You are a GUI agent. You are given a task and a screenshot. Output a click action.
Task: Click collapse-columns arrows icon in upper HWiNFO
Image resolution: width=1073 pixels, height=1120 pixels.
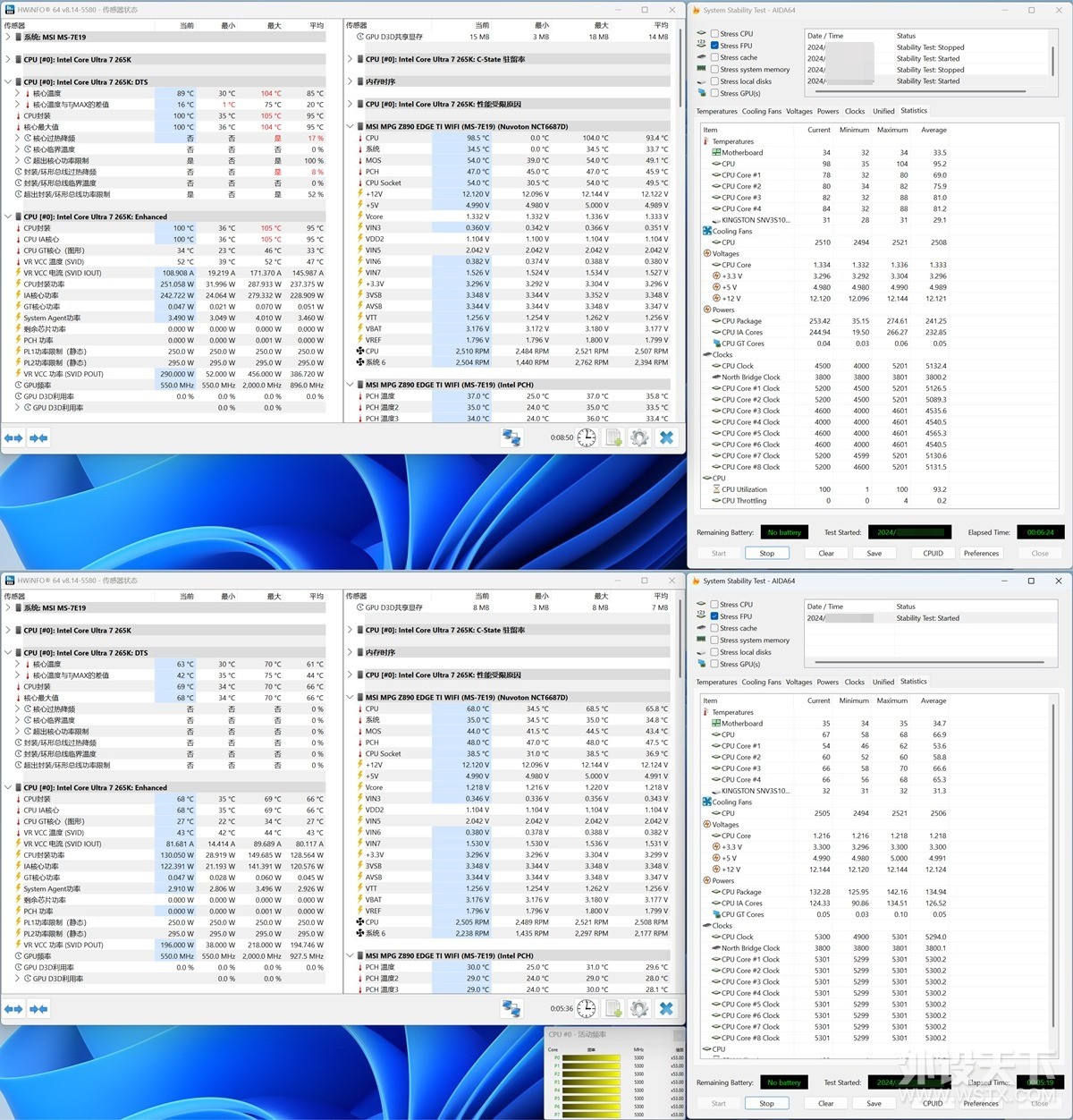pos(38,438)
